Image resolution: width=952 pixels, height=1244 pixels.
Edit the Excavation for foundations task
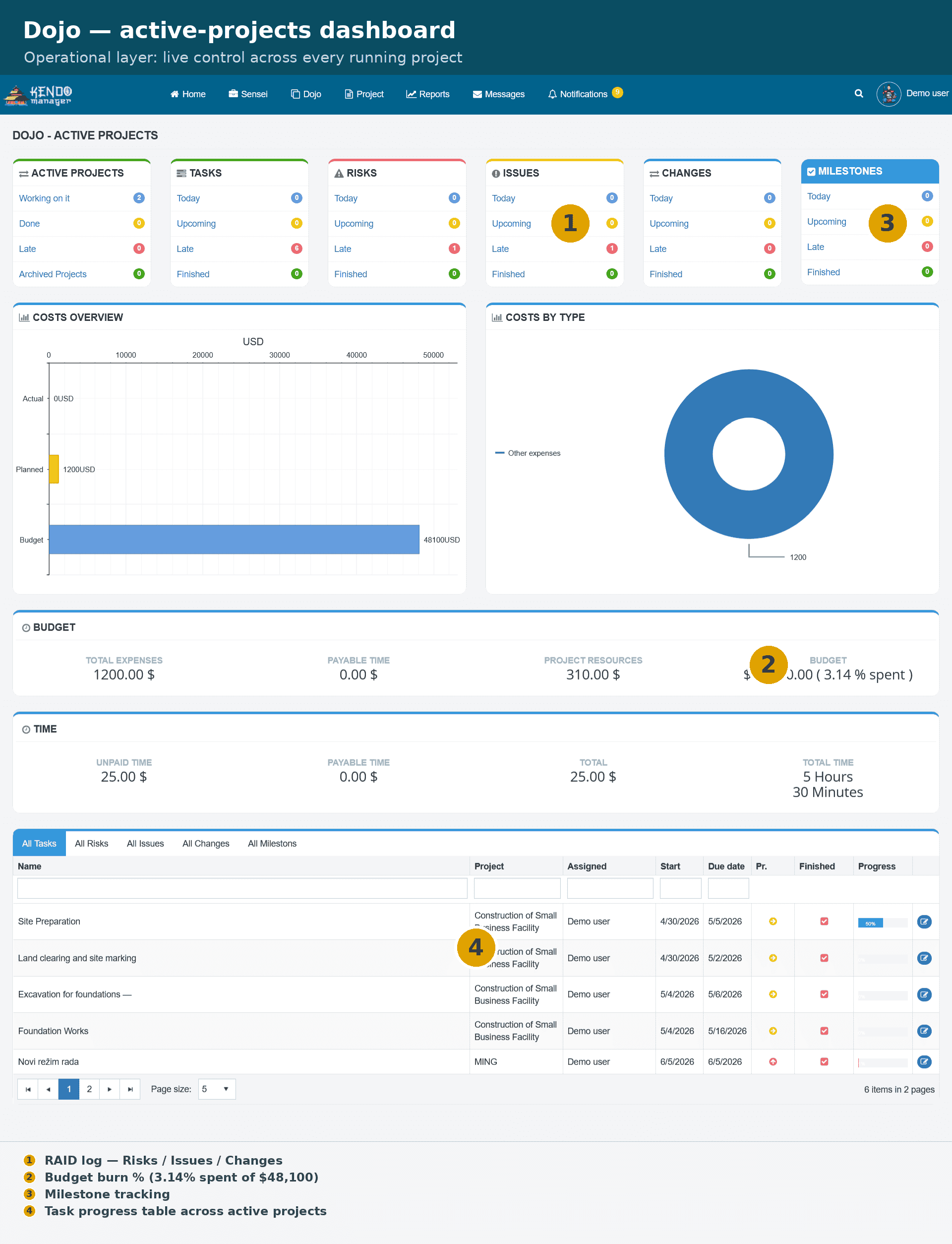tap(924, 994)
